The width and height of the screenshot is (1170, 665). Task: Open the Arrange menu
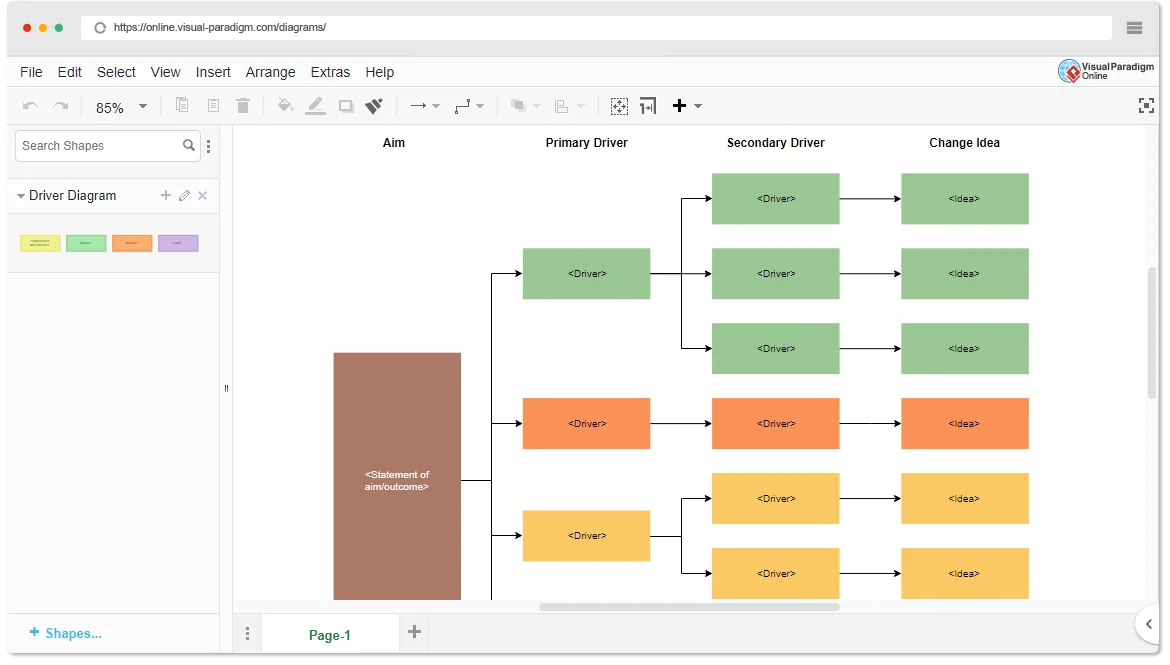click(x=271, y=72)
